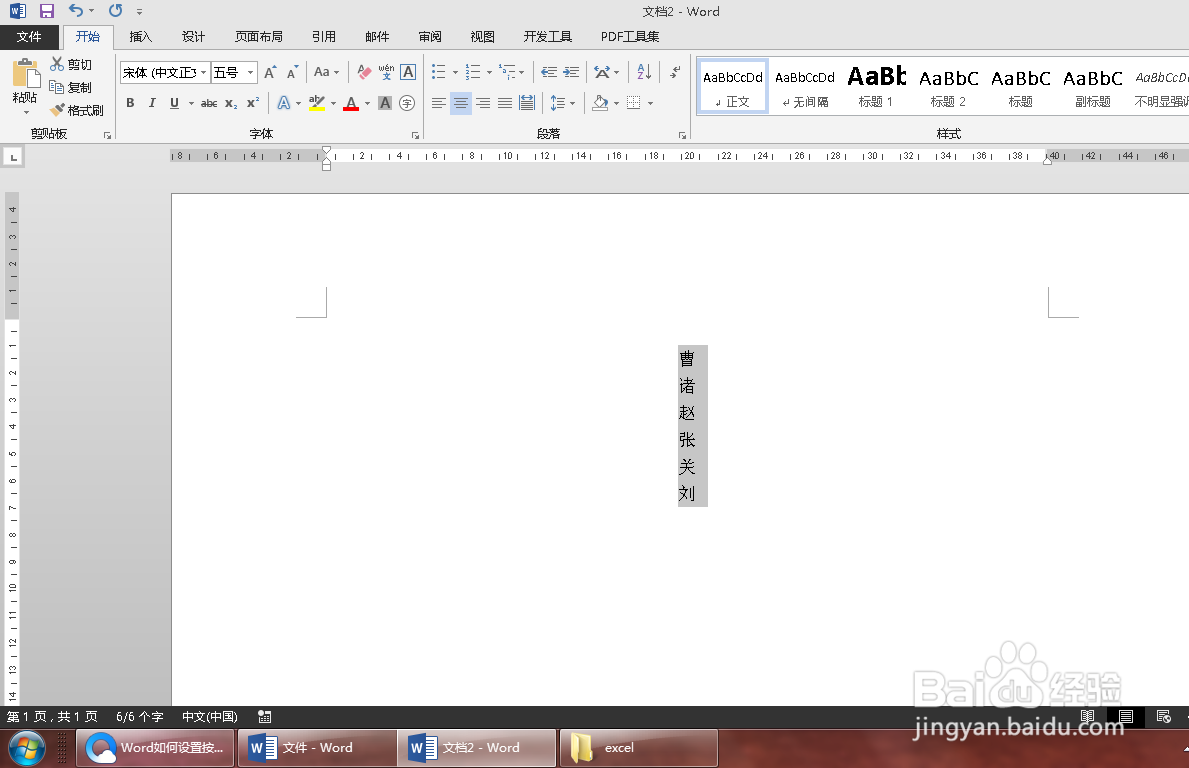
Task: Increase the font size (grow font)
Action: pyautogui.click(x=270, y=72)
